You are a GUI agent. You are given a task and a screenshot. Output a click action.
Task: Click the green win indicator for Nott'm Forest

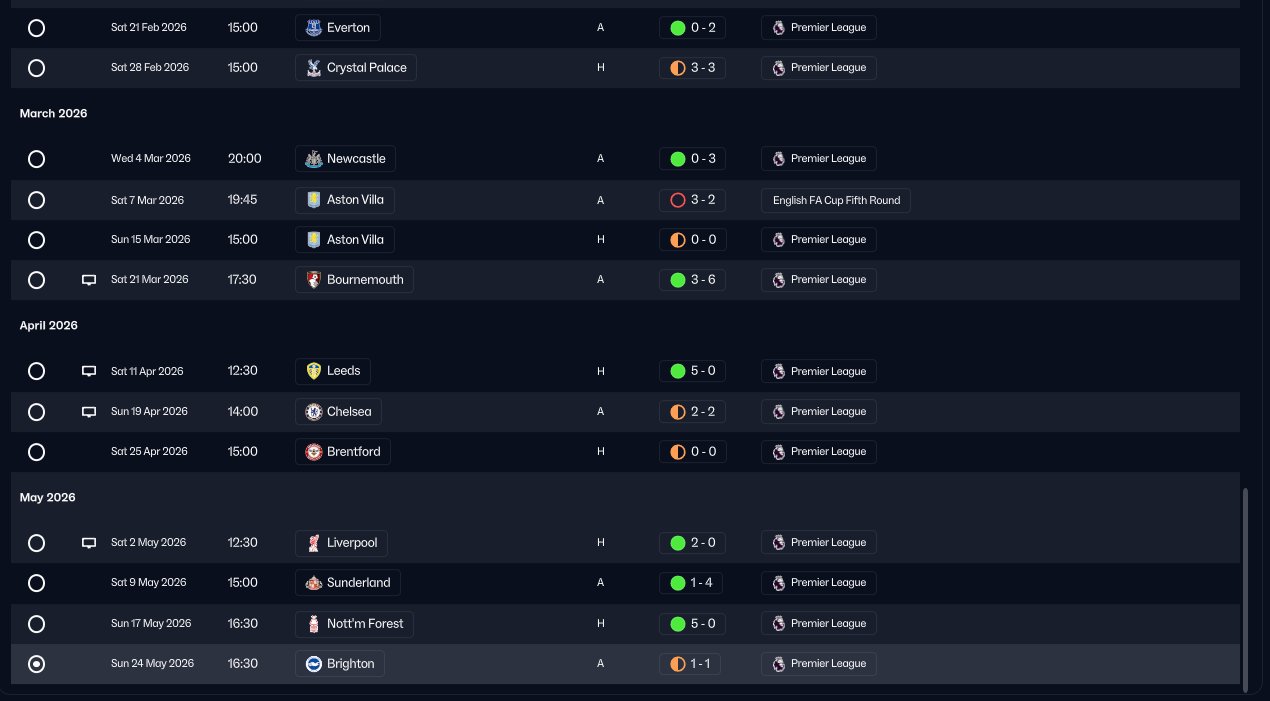[x=677, y=624]
